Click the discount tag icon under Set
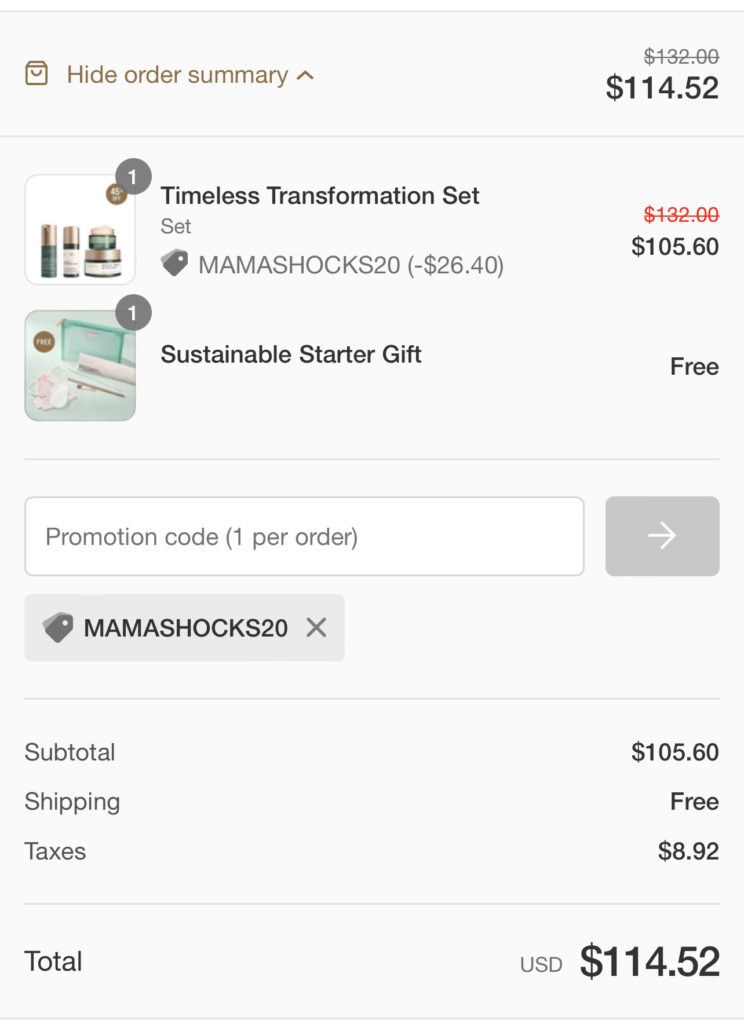 pos(175,264)
